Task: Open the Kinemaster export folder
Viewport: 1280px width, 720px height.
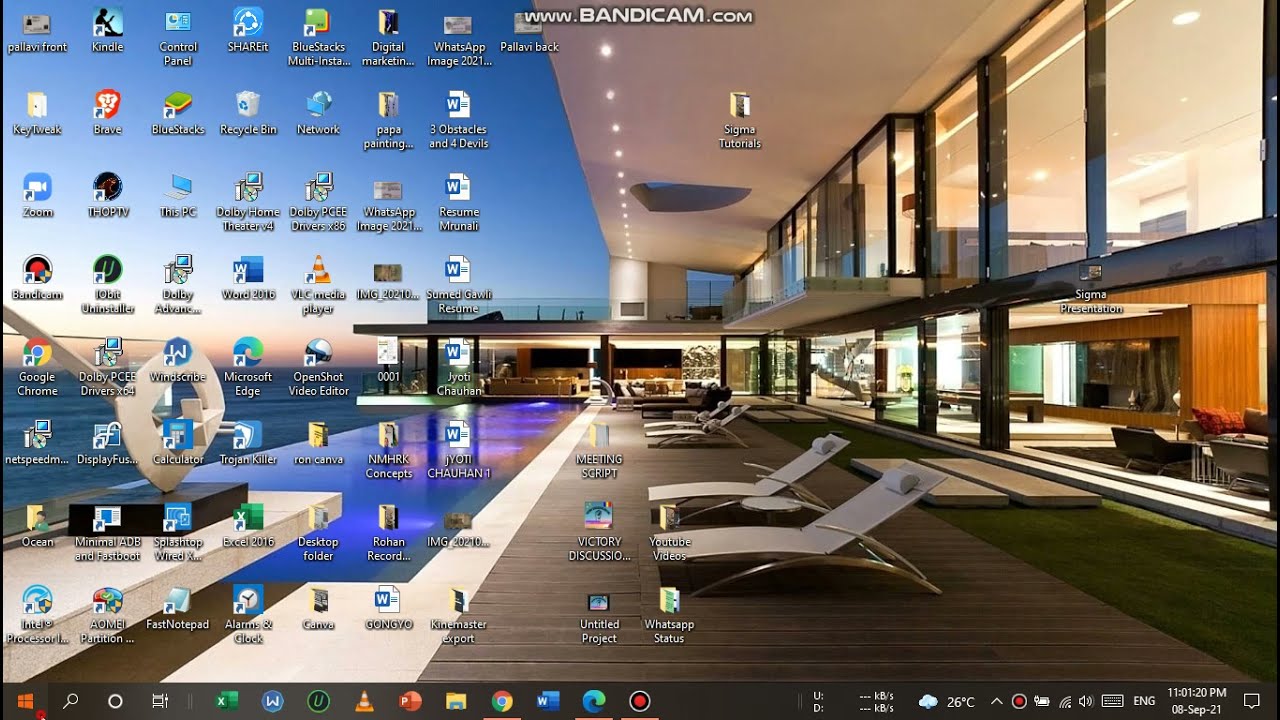Action: click(458, 615)
